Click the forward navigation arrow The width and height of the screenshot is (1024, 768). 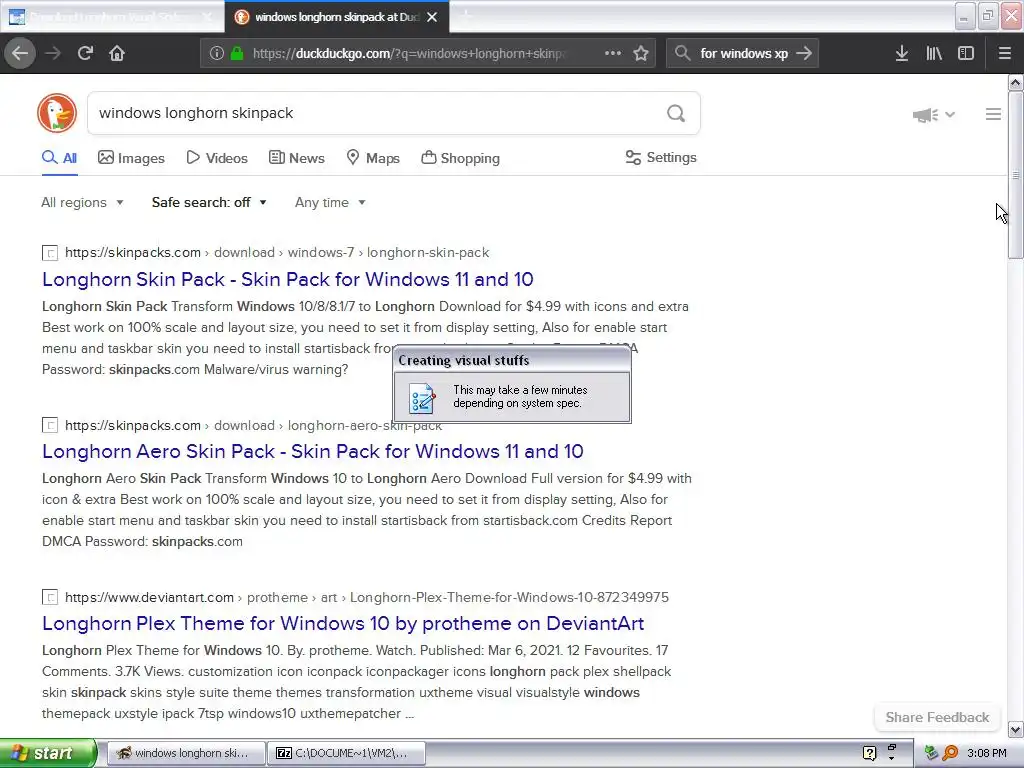[x=53, y=54]
